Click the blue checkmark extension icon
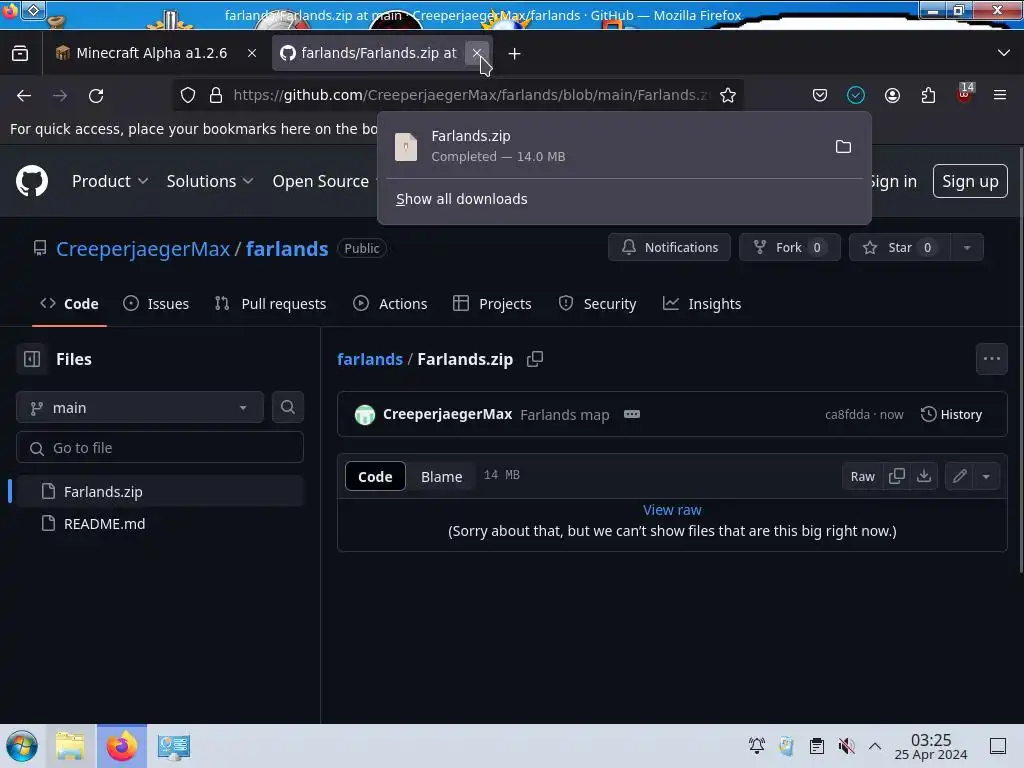Viewport: 1024px width, 768px height. point(856,95)
